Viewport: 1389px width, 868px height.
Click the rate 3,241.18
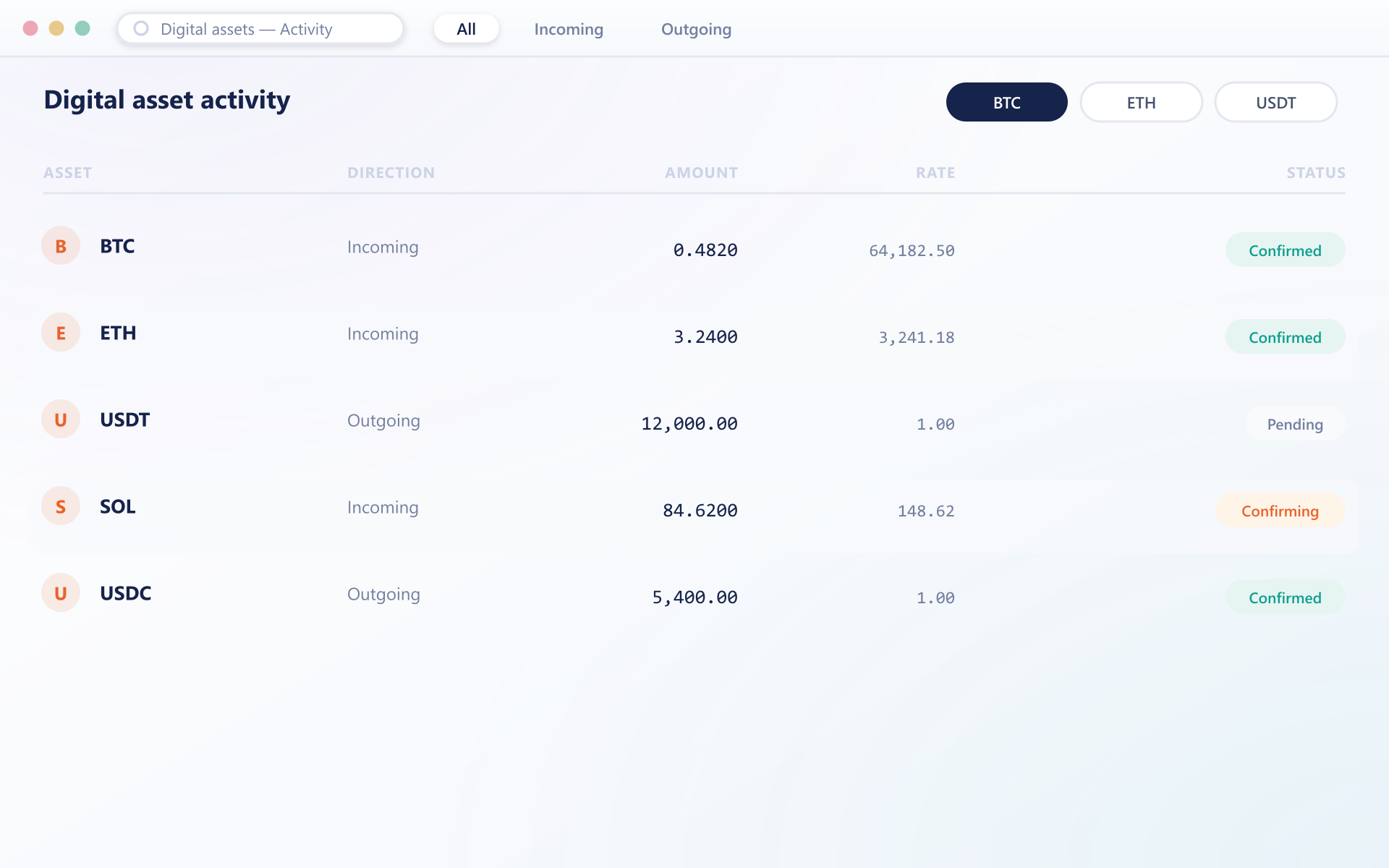[x=917, y=338]
